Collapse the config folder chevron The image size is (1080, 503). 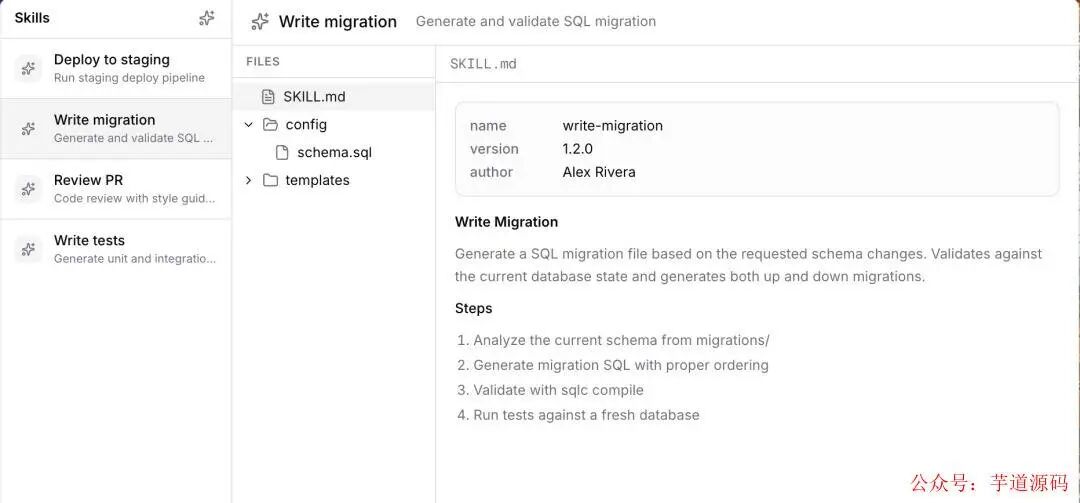coord(249,125)
